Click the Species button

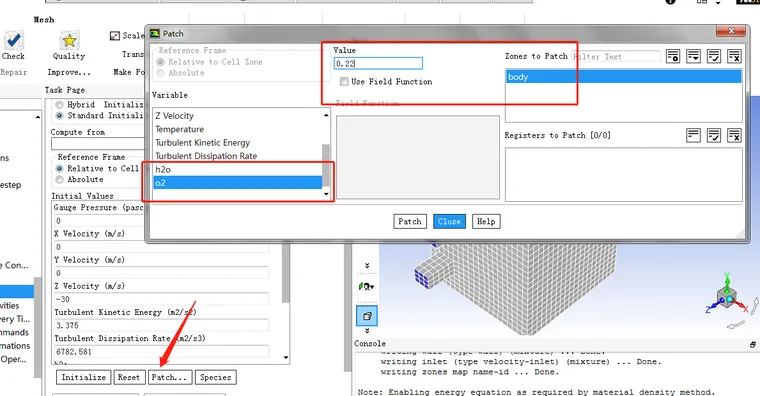216,377
